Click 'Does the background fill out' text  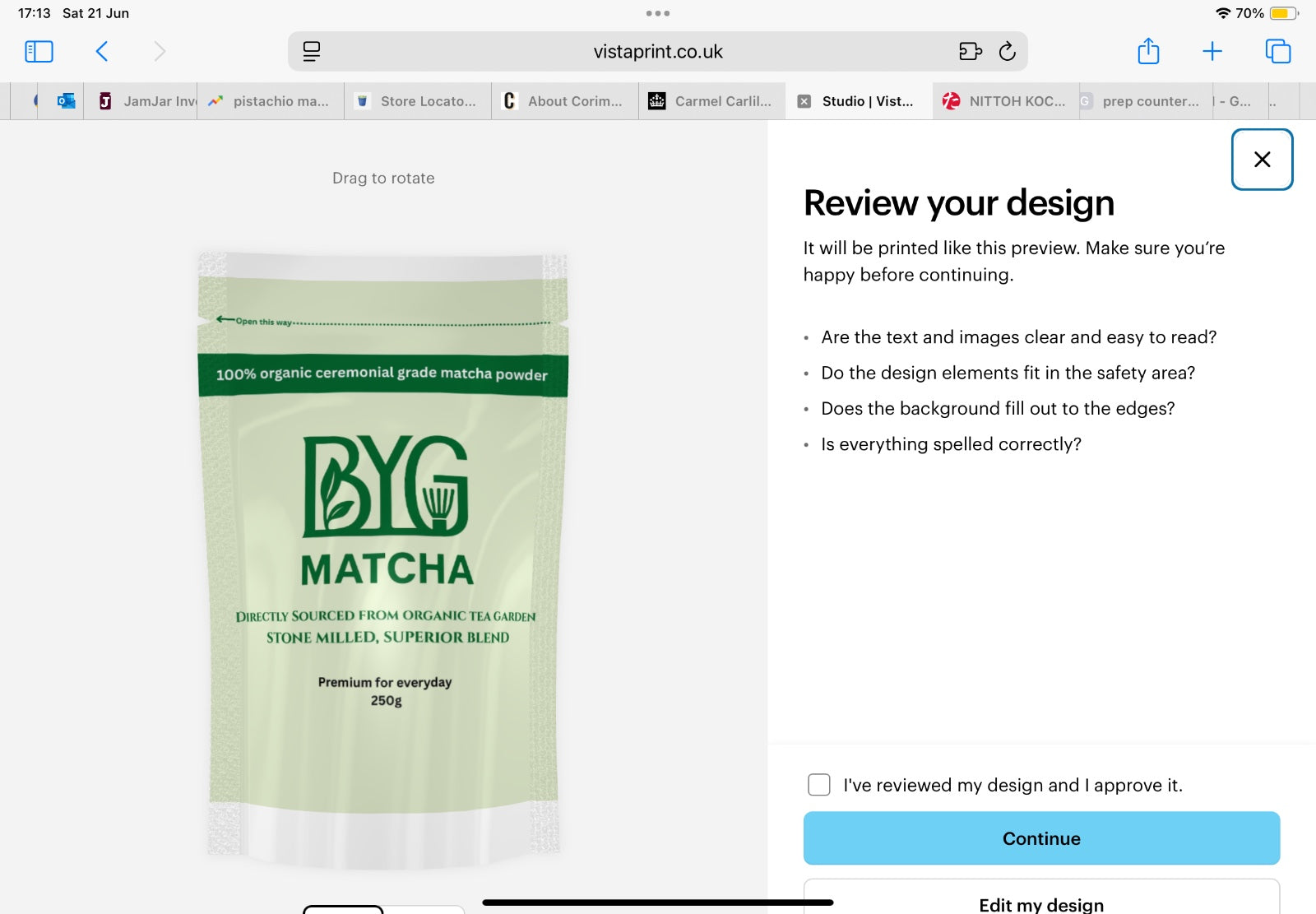pos(998,409)
